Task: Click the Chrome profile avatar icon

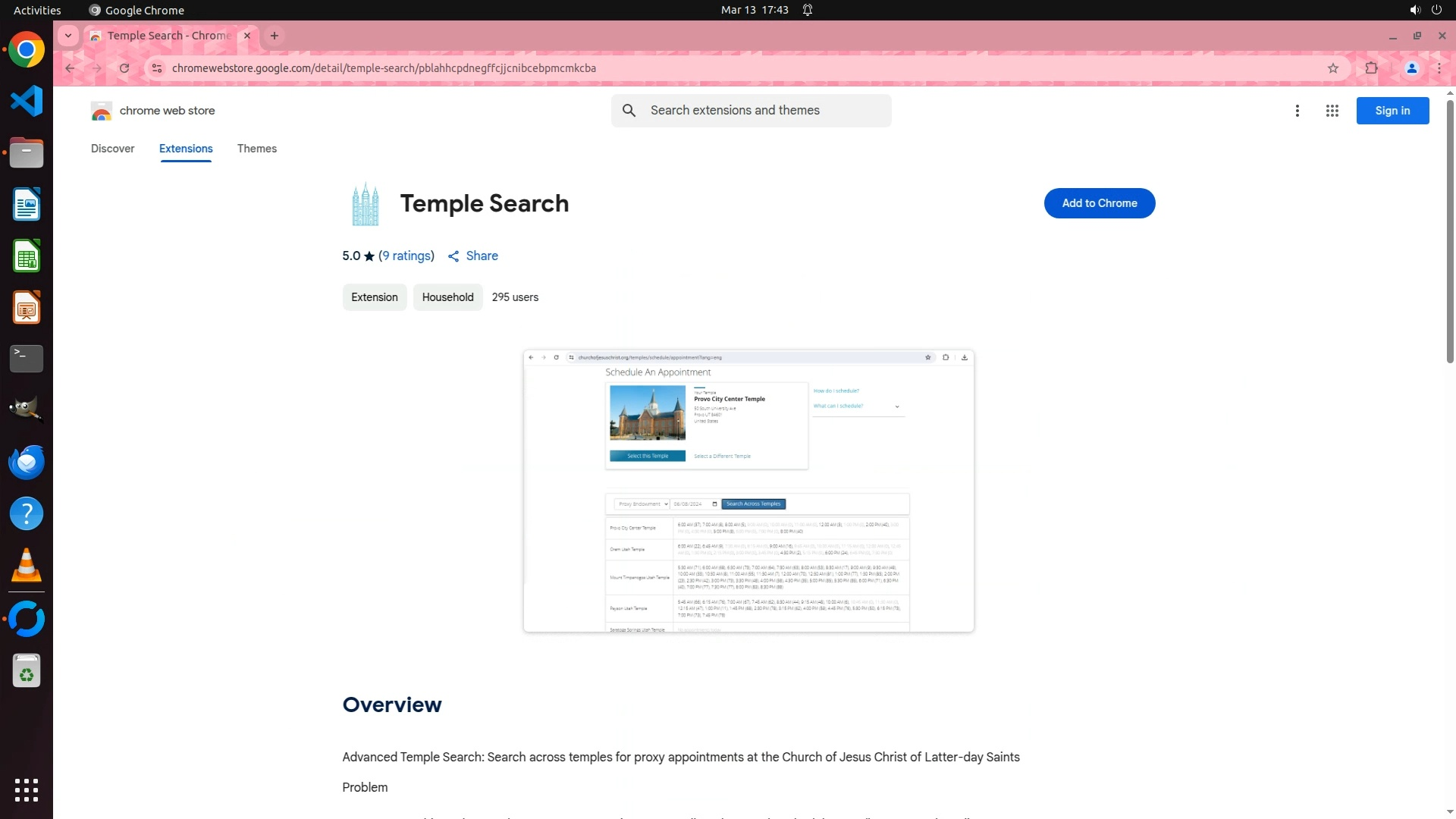Action: [x=1411, y=68]
